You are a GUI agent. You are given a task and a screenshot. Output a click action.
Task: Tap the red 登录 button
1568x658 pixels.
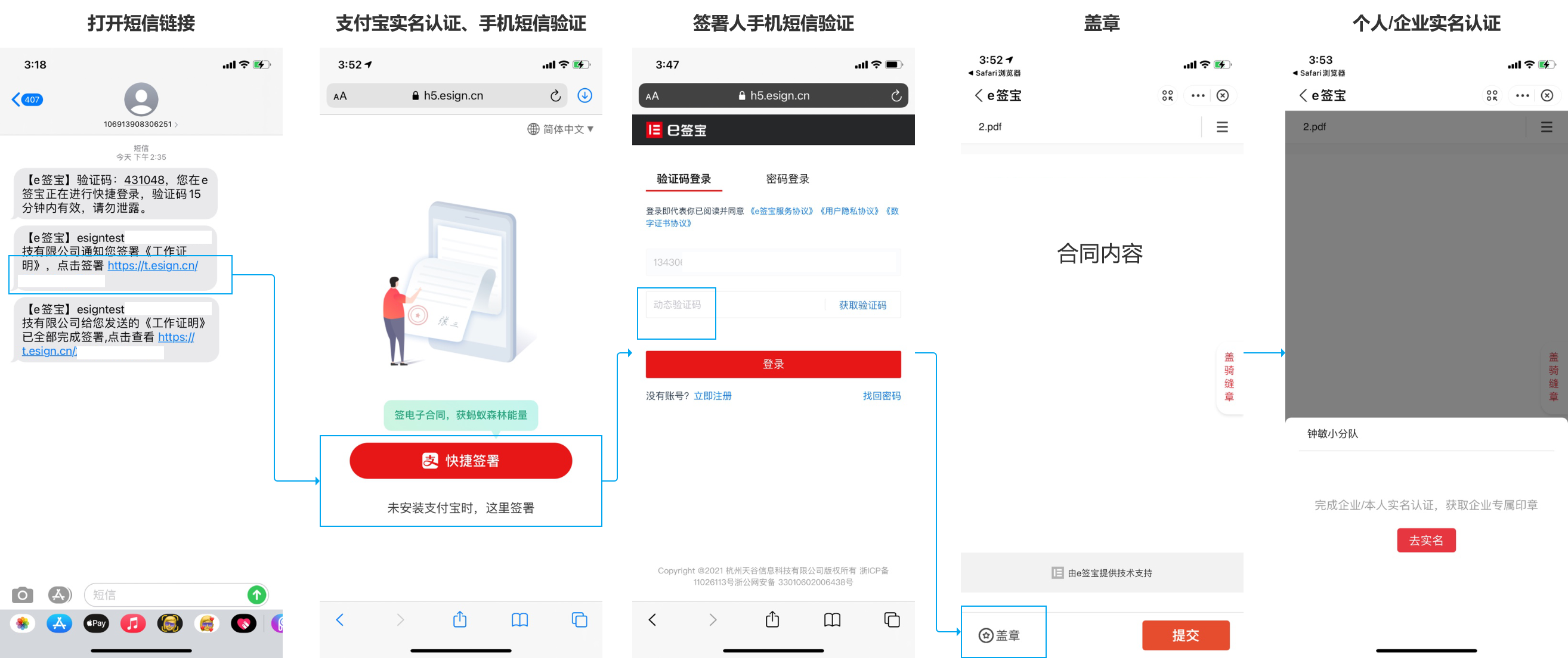coord(773,364)
